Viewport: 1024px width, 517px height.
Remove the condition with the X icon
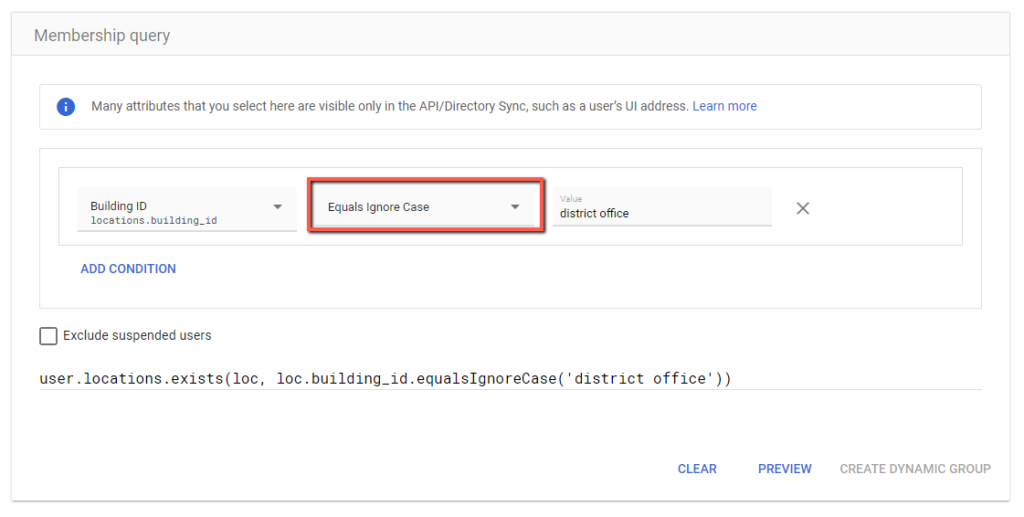pos(802,208)
